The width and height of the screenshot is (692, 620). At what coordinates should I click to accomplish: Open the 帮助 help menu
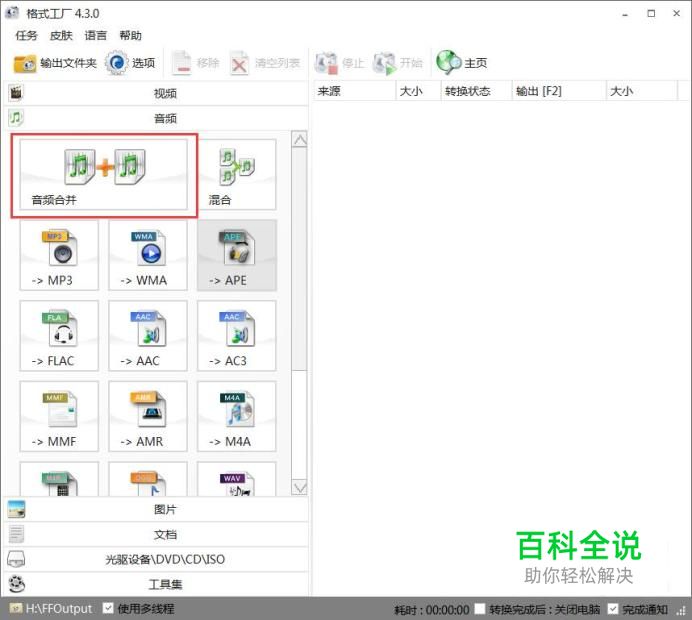(131, 35)
